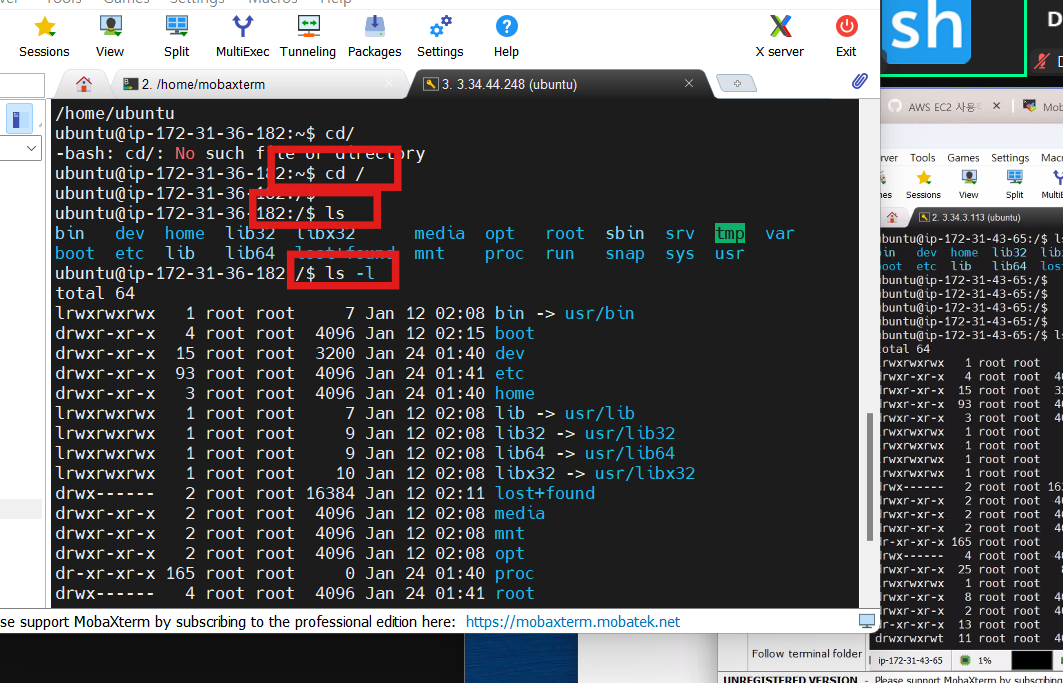
Task: Click the snap directory name
Action: click(x=625, y=254)
